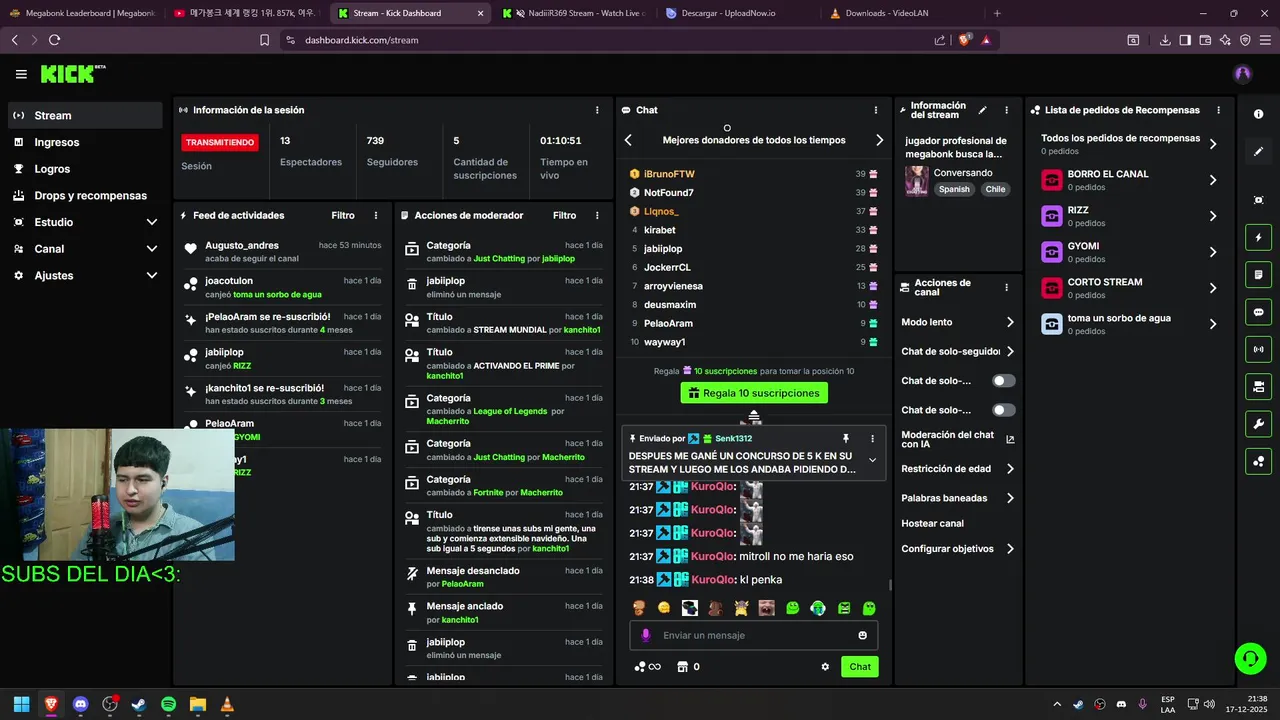1280x720 pixels.
Task: Open chat settings gear icon
Action: click(825, 667)
